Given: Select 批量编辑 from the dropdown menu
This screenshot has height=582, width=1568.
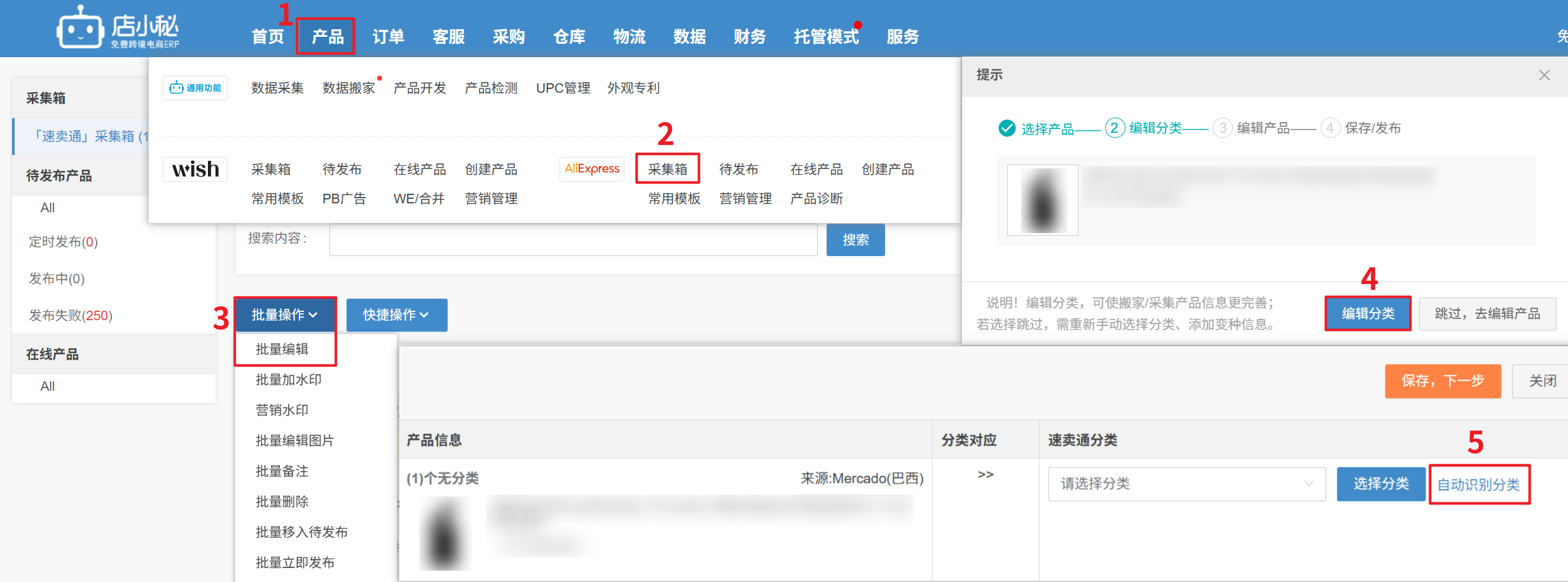Looking at the screenshot, I should tap(282, 349).
